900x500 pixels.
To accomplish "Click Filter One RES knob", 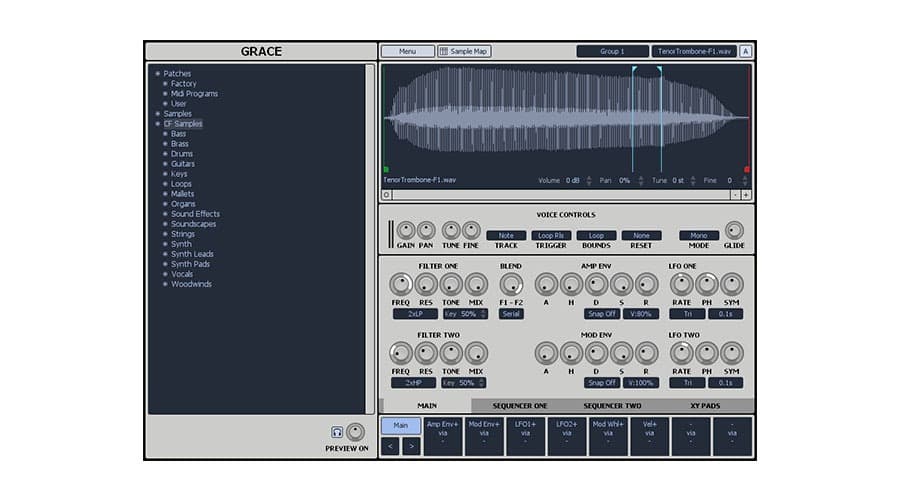I will [426, 284].
